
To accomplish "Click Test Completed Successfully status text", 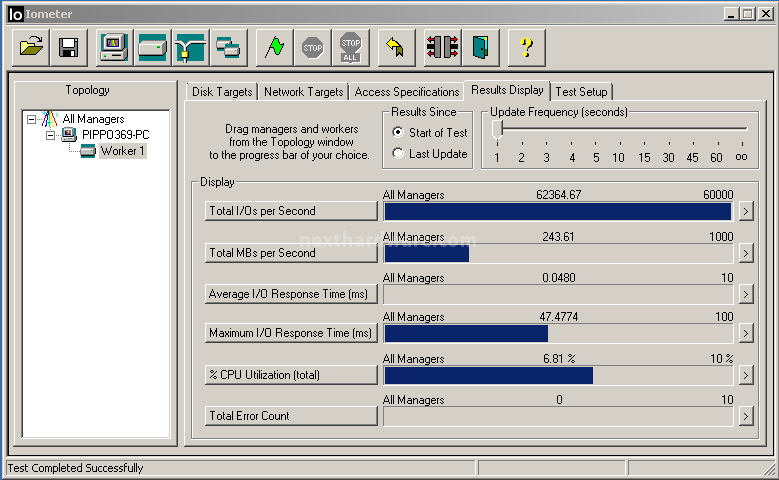I will tap(75, 468).
